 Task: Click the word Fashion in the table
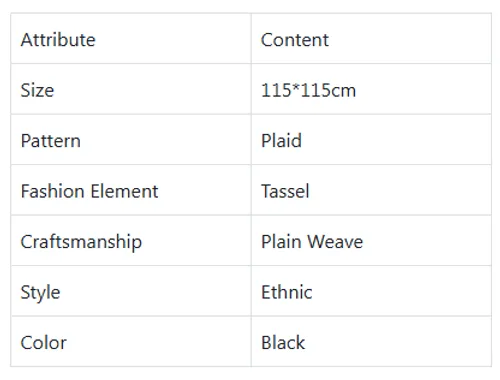(x=52, y=191)
